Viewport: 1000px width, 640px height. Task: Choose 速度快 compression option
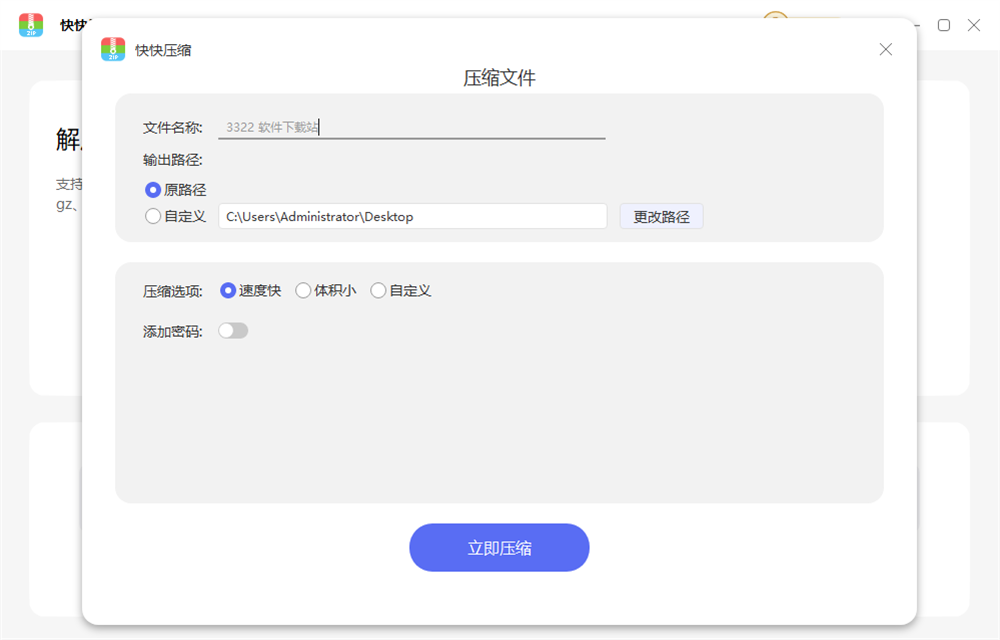pyautogui.click(x=227, y=291)
